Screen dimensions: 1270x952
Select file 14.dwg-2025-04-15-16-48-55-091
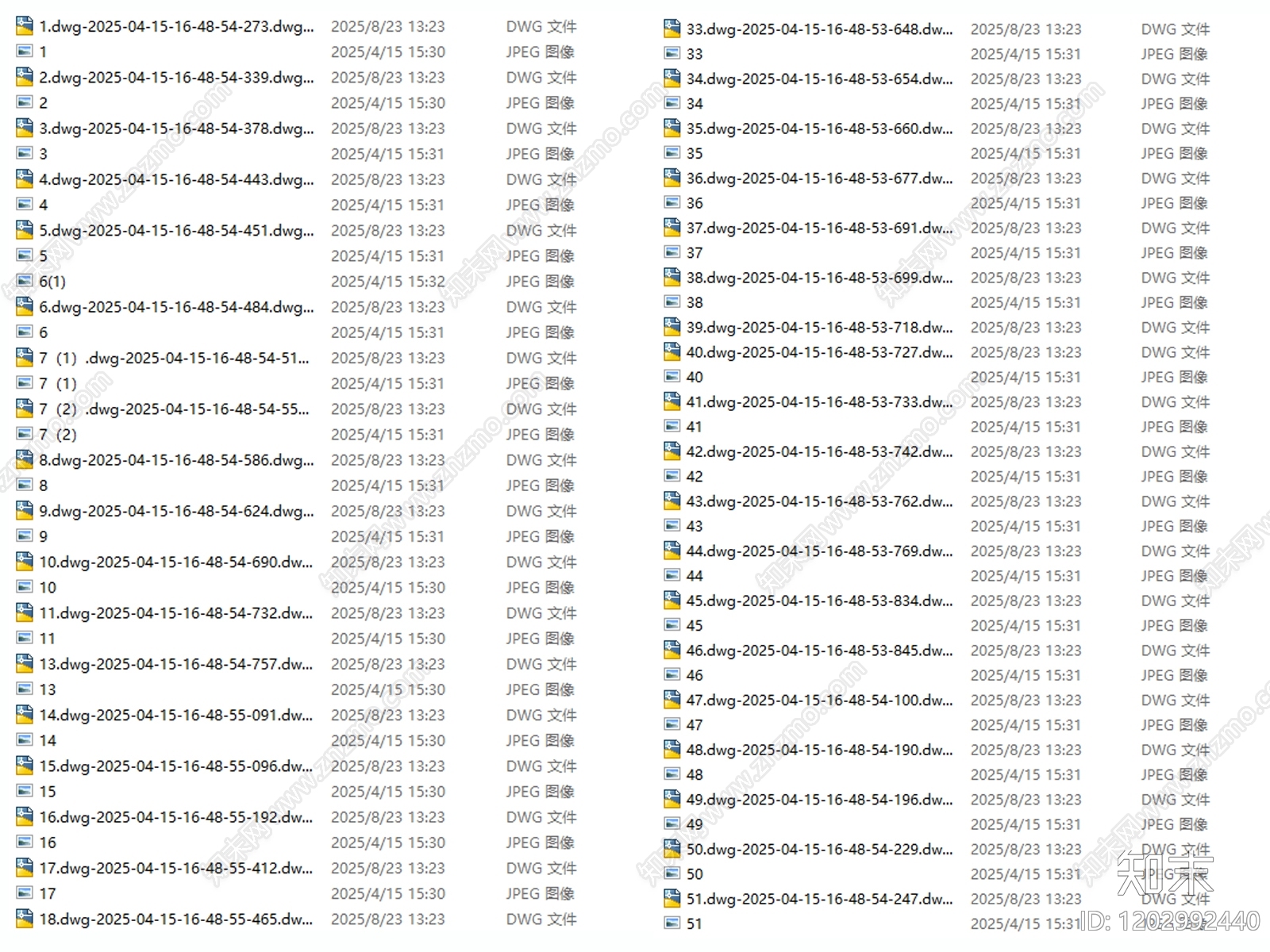coord(176,715)
